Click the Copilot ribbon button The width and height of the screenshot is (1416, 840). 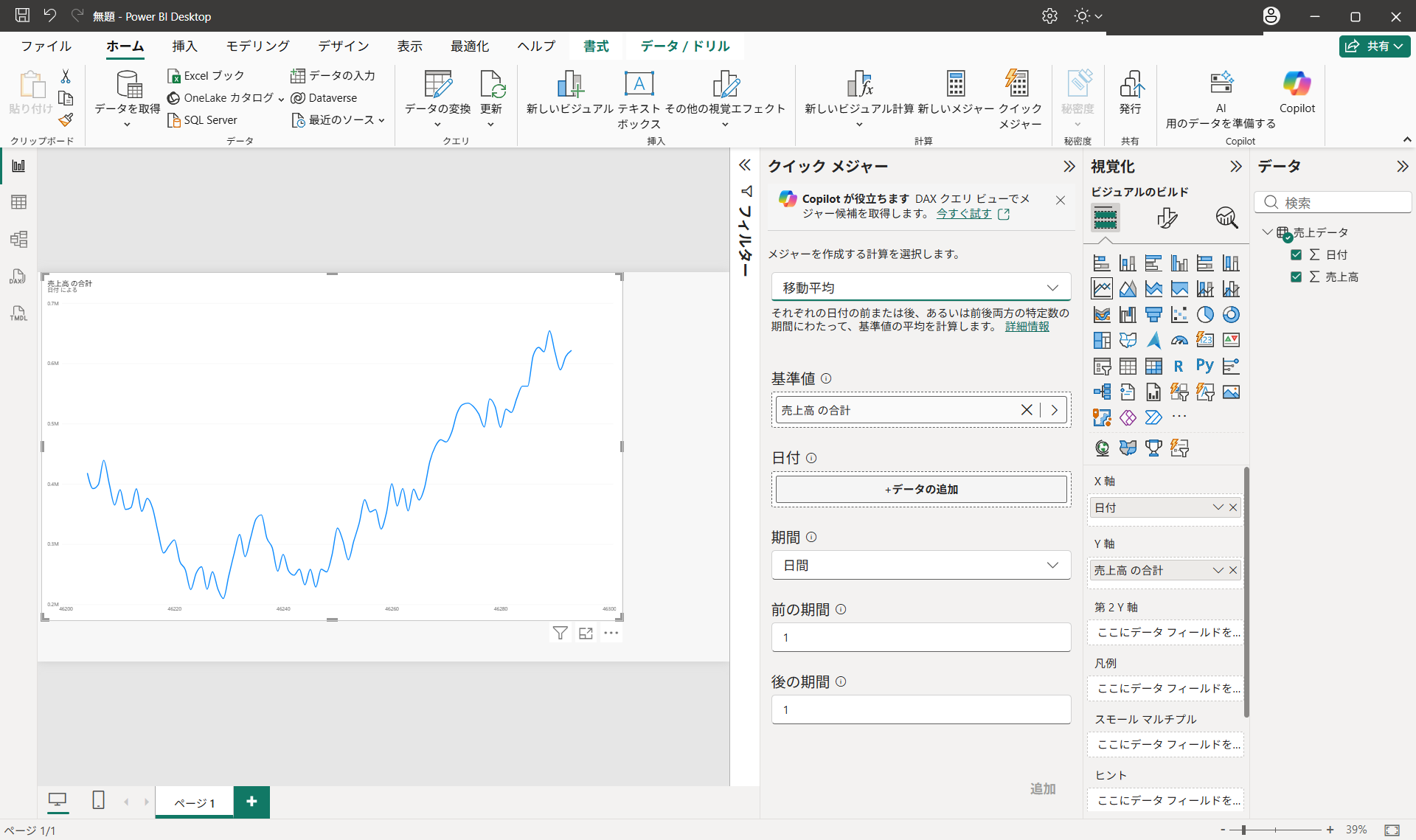click(1297, 94)
